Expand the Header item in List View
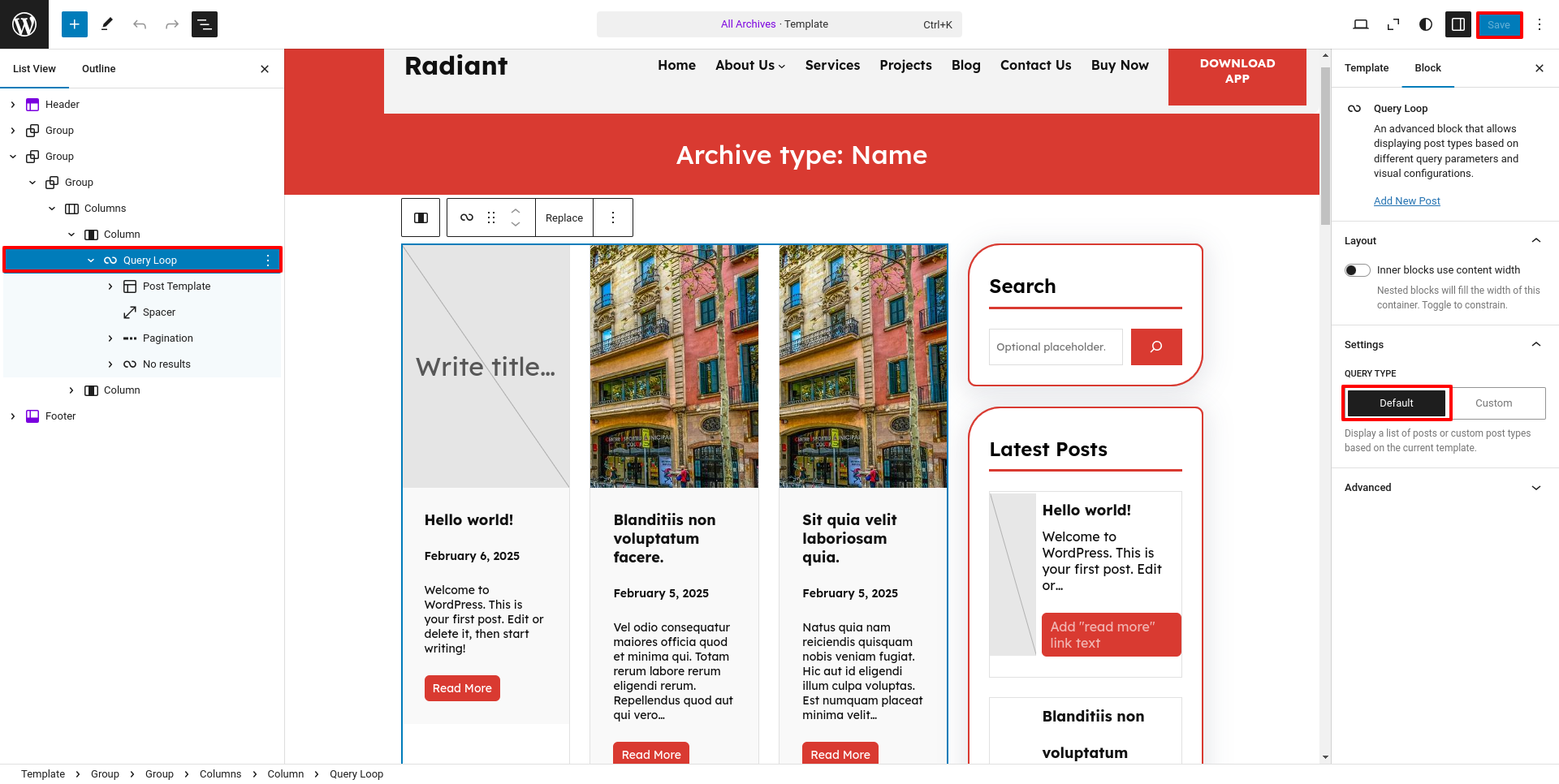 point(13,105)
